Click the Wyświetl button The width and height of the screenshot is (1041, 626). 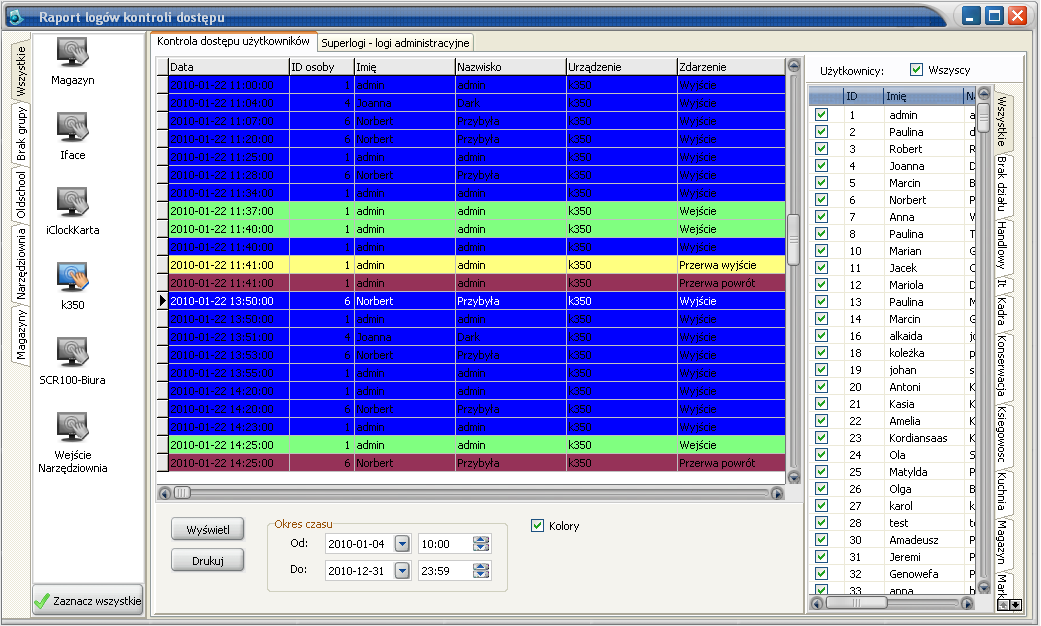[x=208, y=529]
